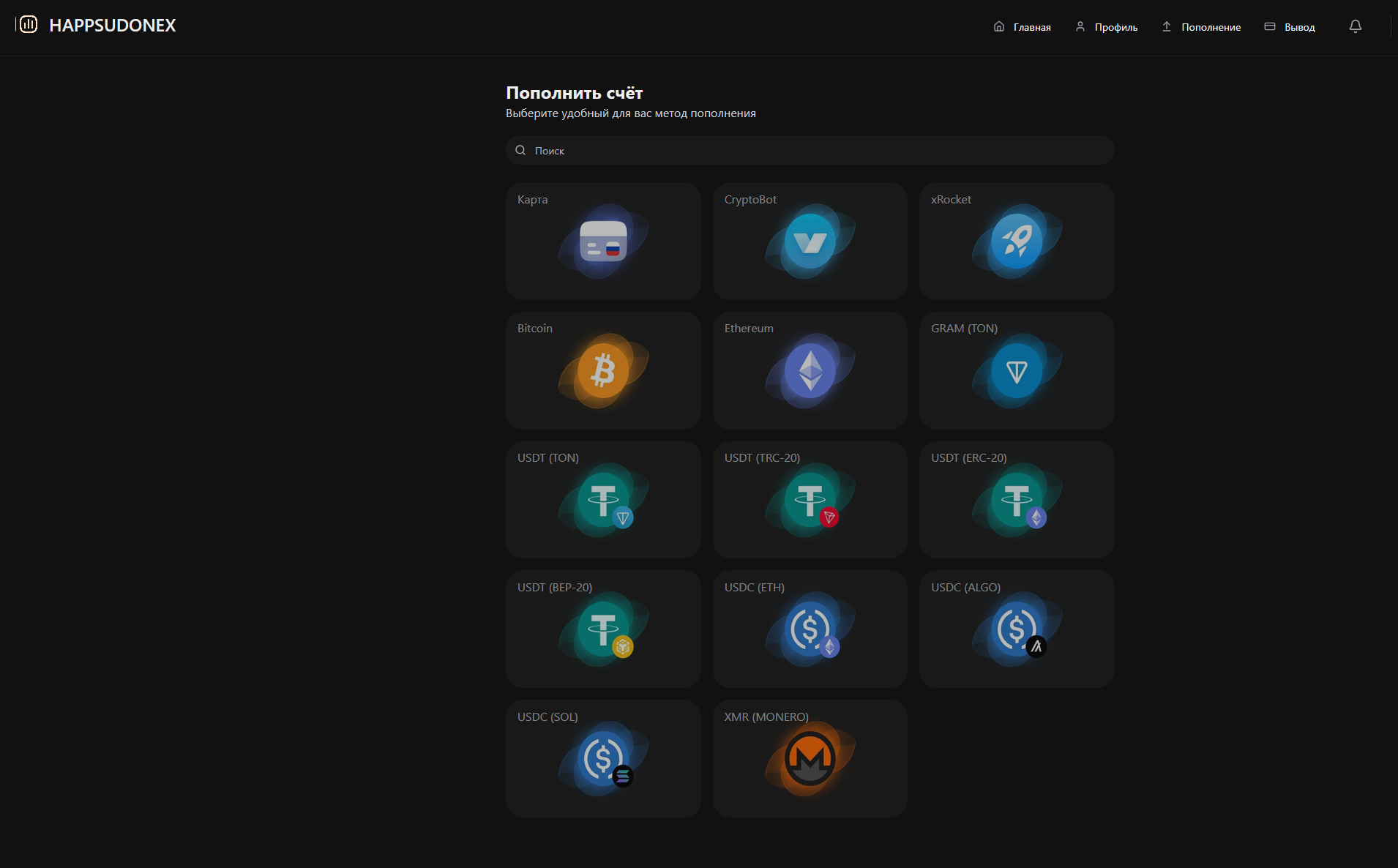Click the USDC (ETH) card label

[755, 588]
